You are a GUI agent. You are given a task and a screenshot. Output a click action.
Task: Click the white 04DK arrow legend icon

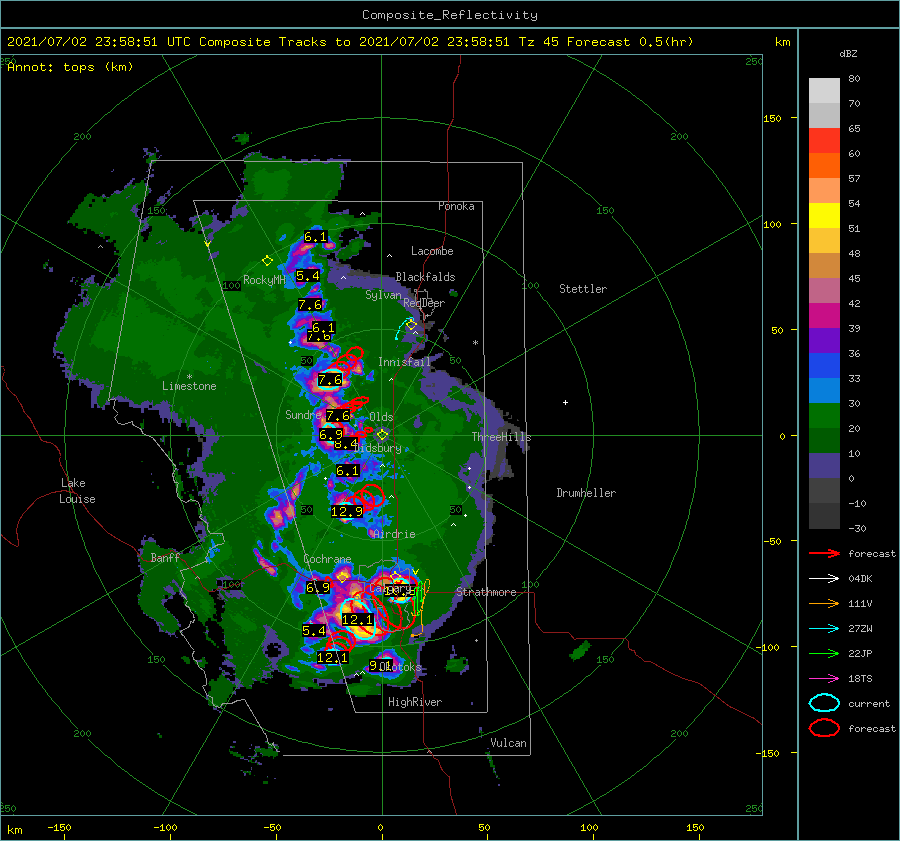(x=824, y=579)
